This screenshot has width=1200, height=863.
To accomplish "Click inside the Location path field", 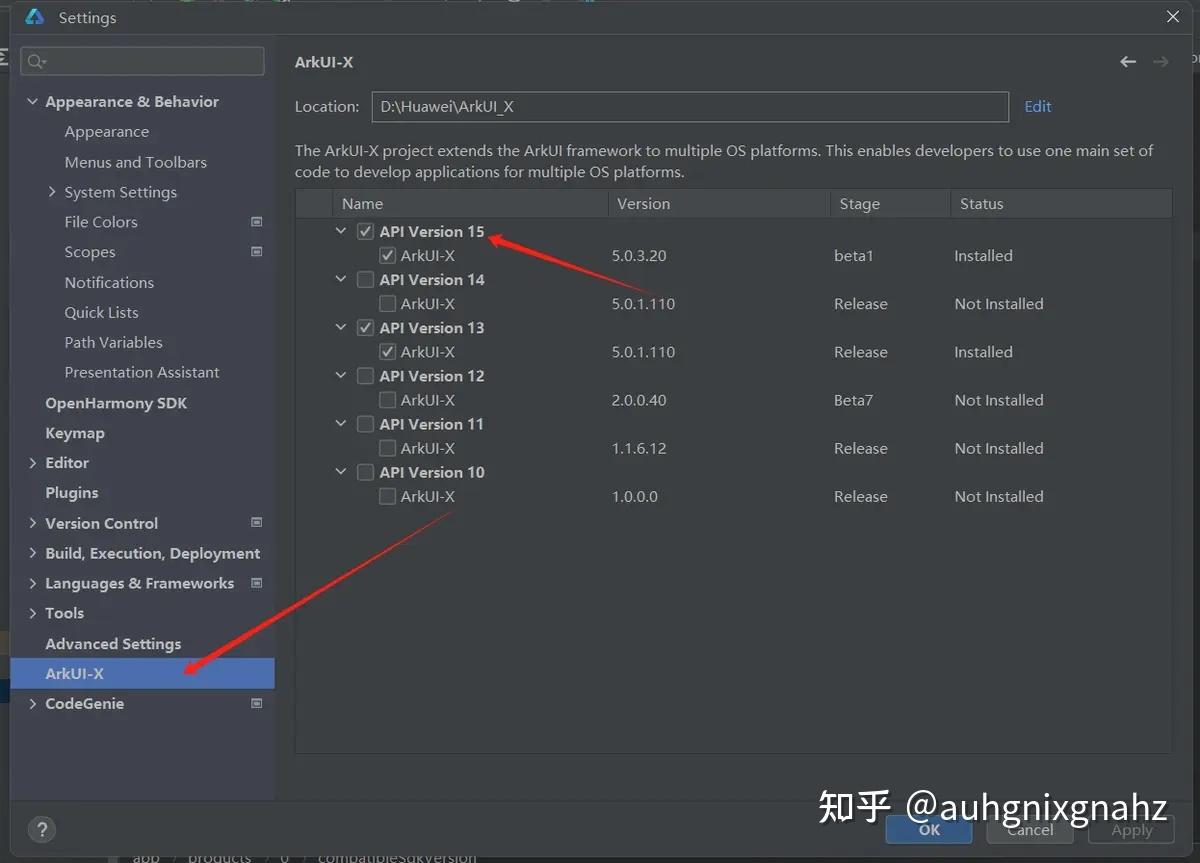I will tap(690, 106).
